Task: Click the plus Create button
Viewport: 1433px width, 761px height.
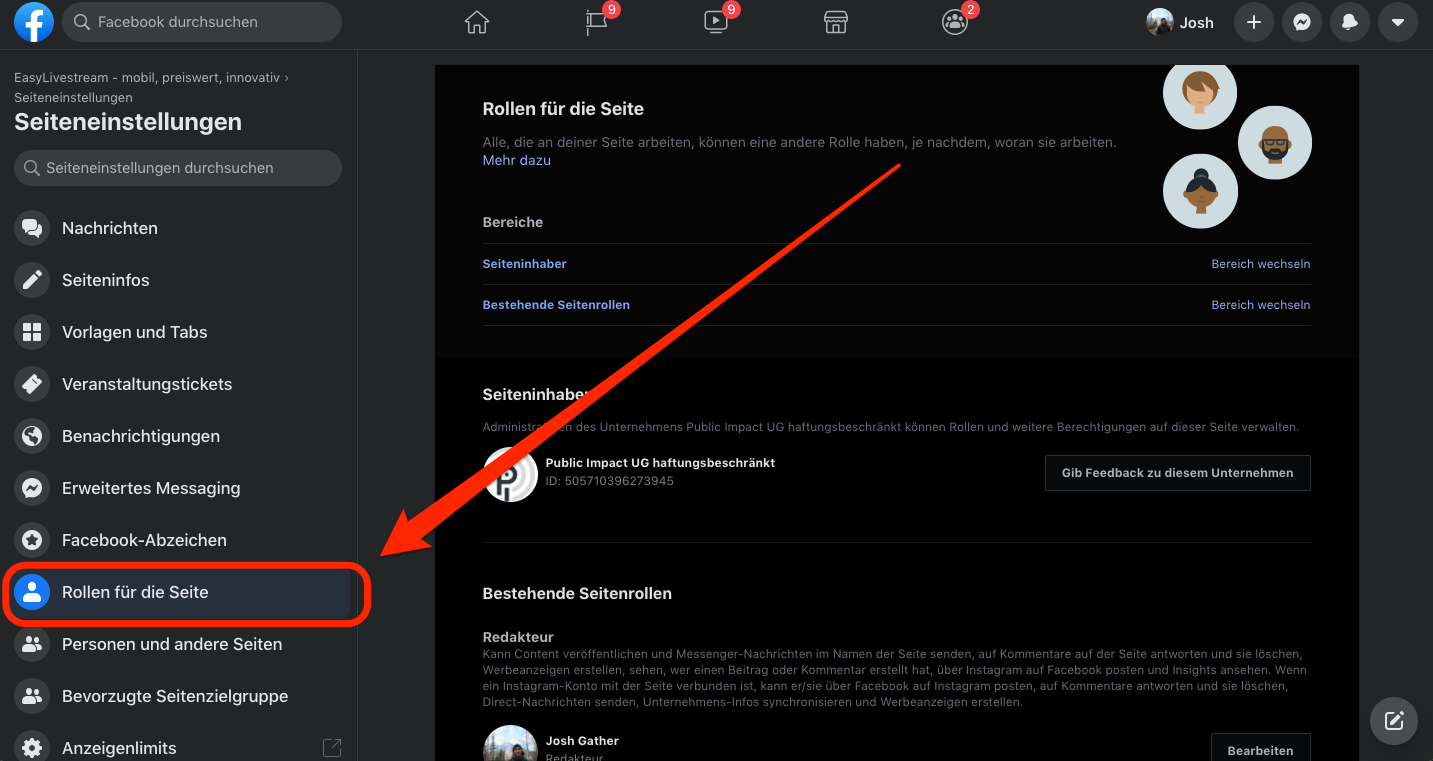Action: (x=1254, y=22)
